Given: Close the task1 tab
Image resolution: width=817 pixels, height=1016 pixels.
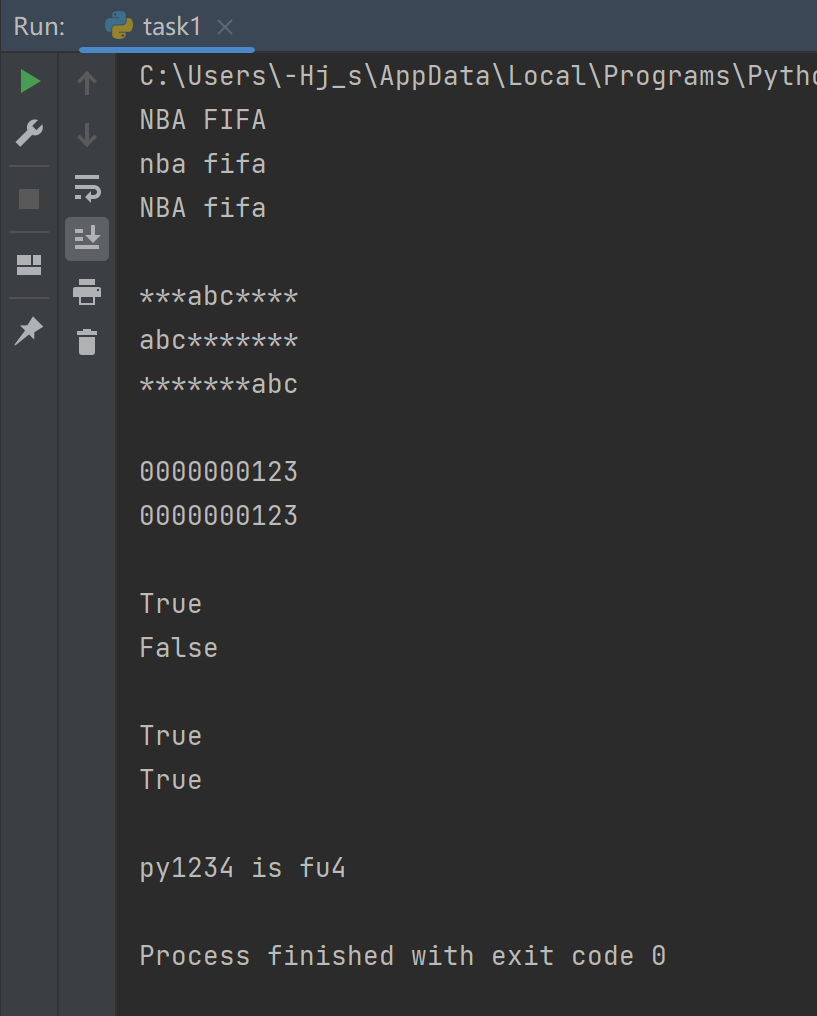Looking at the screenshot, I should 225,27.
